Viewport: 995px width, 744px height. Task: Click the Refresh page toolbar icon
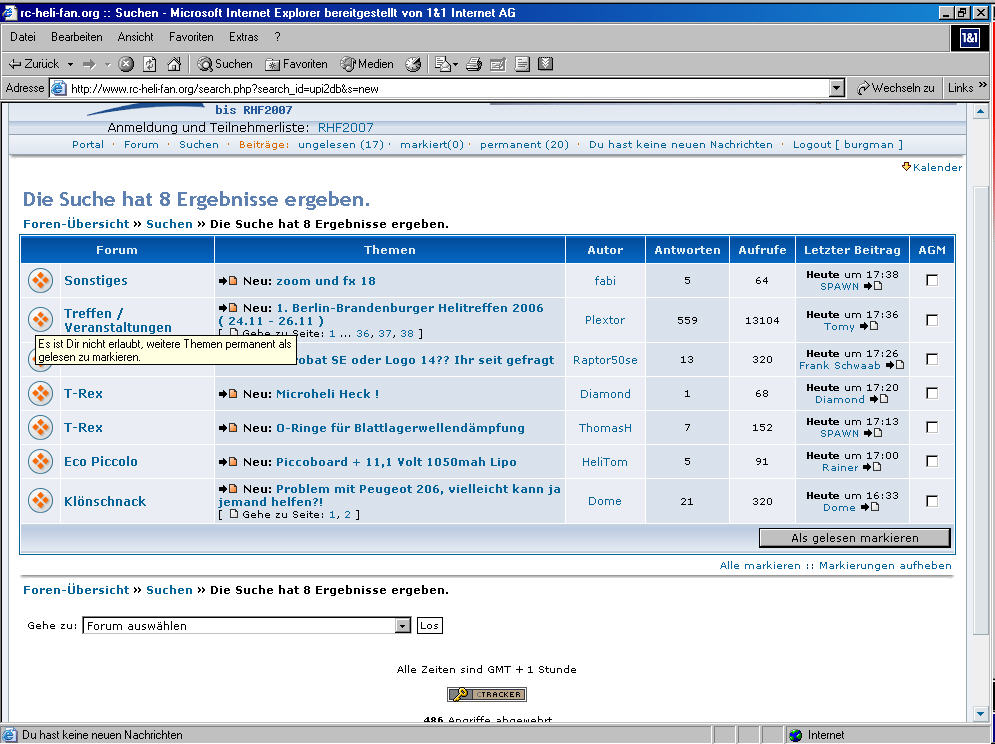[150, 63]
